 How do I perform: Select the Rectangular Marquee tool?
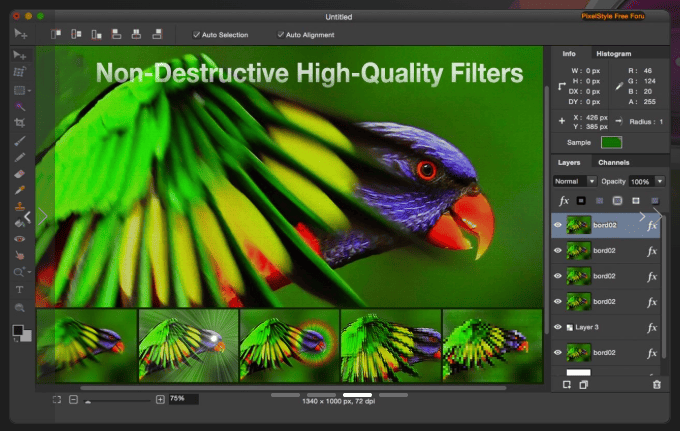coord(19,90)
